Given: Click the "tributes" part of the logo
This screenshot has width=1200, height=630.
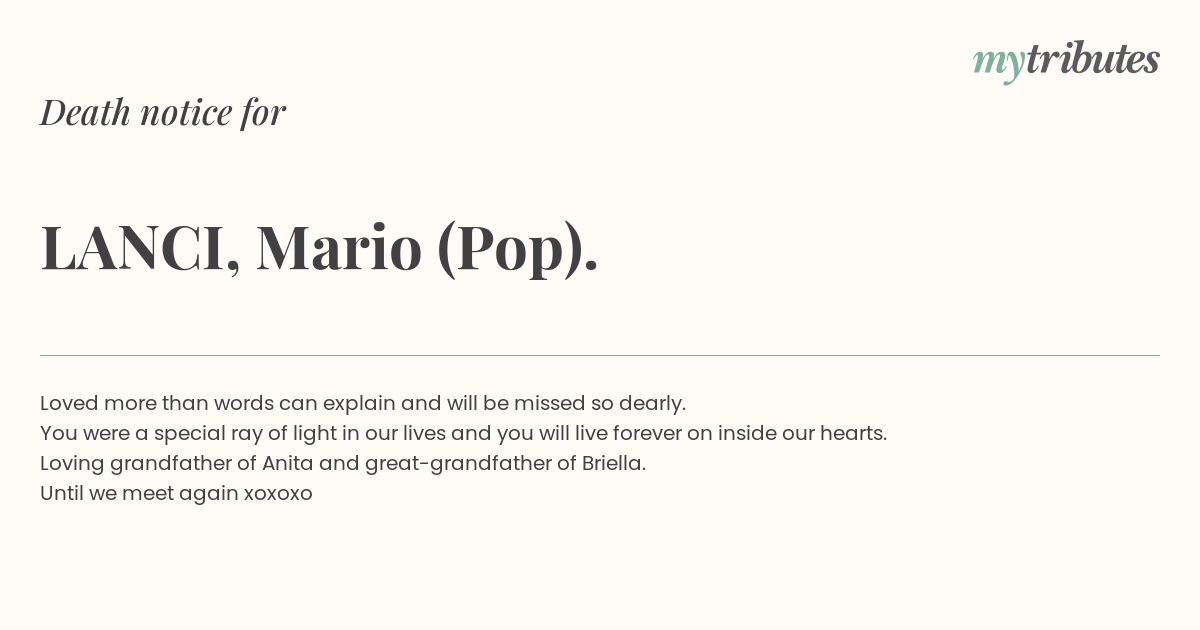Looking at the screenshot, I should [x=1093, y=59].
